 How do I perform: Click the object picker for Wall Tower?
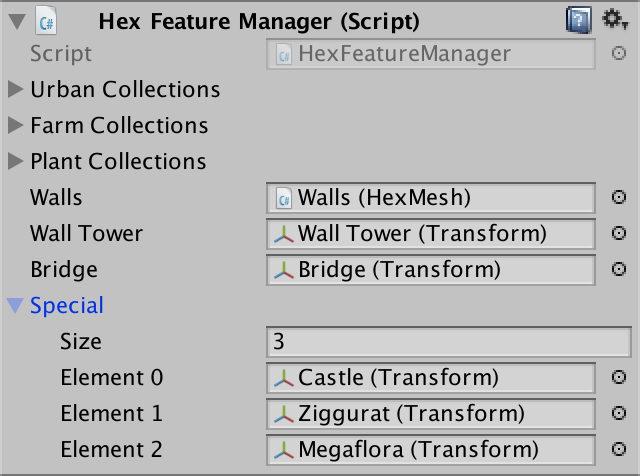[x=619, y=233]
